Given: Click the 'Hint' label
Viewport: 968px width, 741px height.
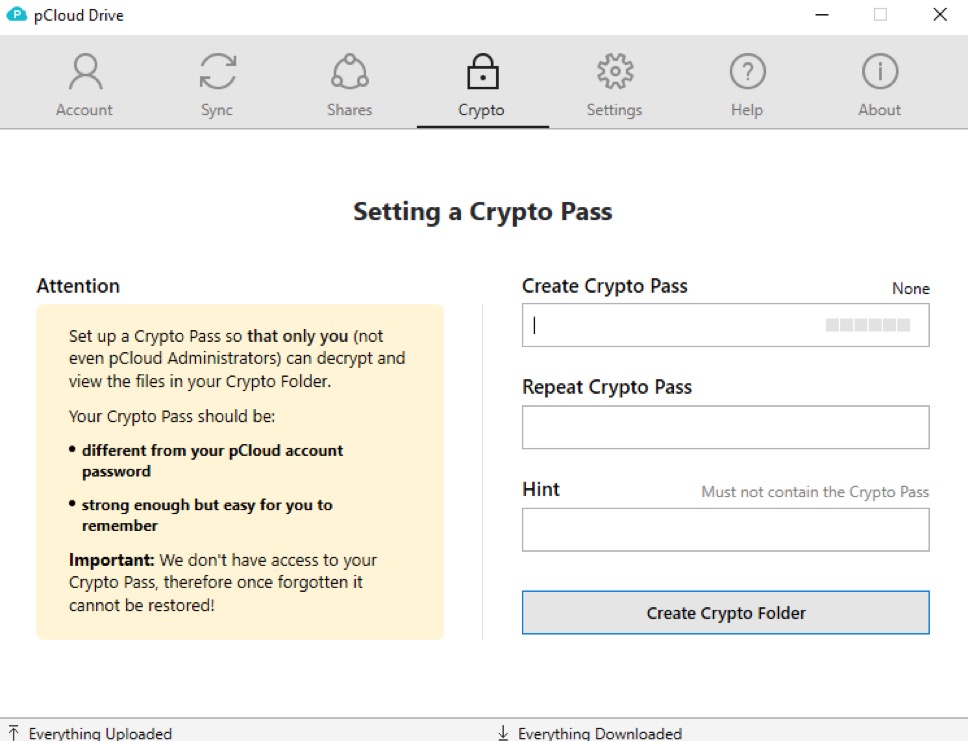Looking at the screenshot, I should 541,490.
